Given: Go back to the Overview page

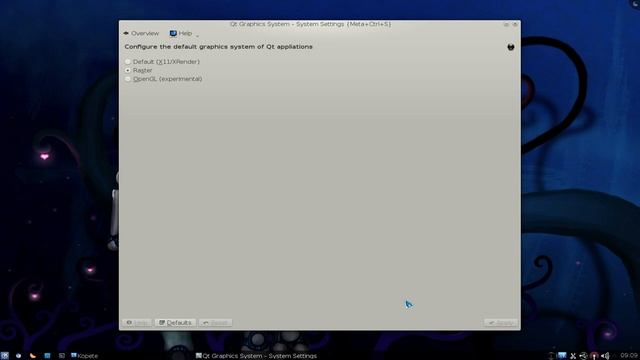Looking at the screenshot, I should tap(141, 33).
